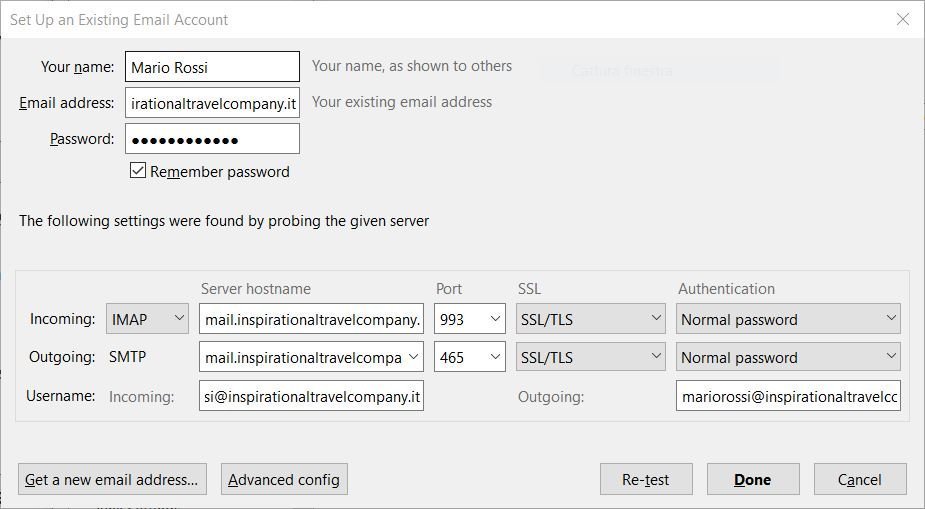The height and width of the screenshot is (509, 925).
Task: Close the email account setup dialog
Action: (x=902, y=19)
